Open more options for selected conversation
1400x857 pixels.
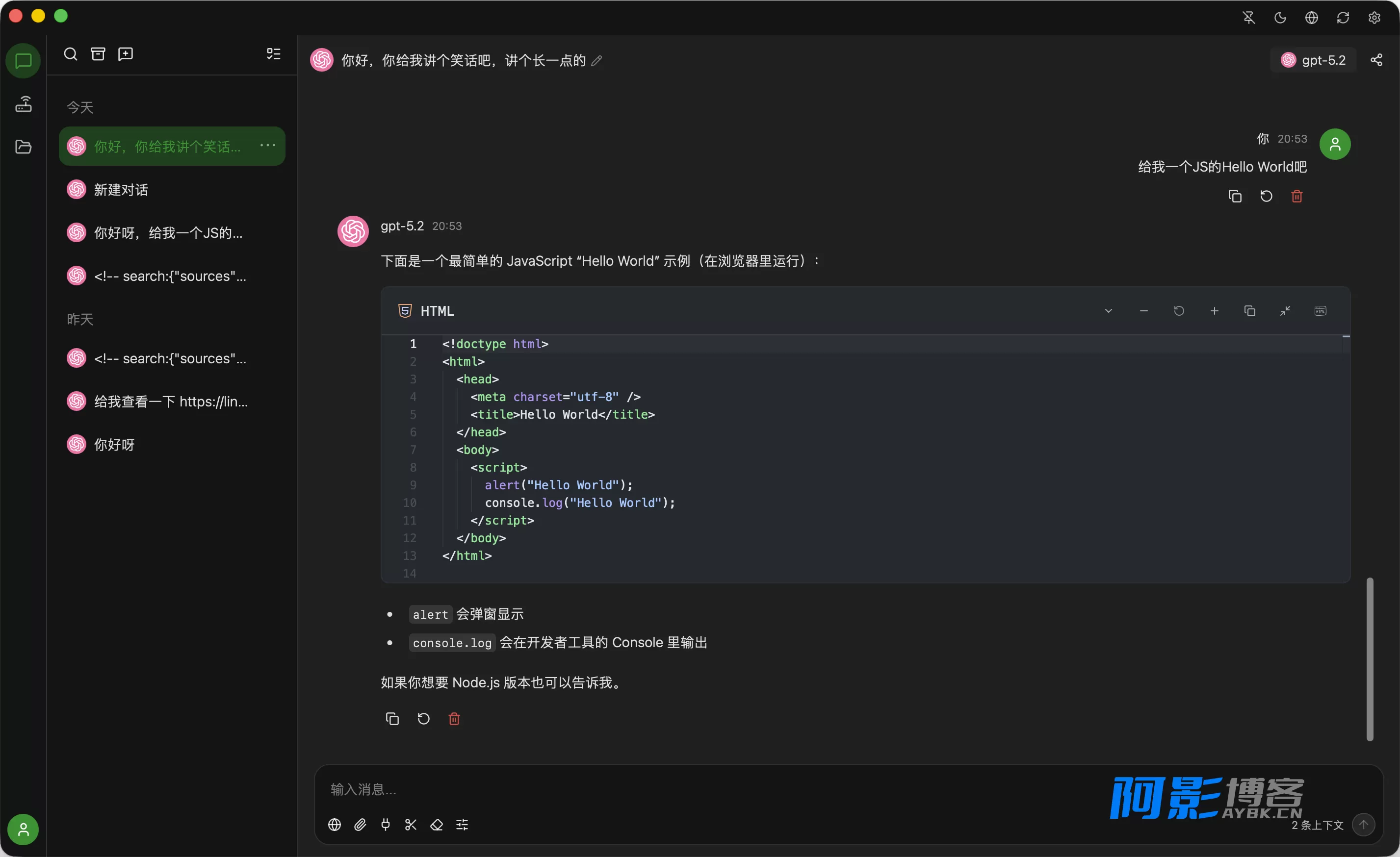[268, 146]
